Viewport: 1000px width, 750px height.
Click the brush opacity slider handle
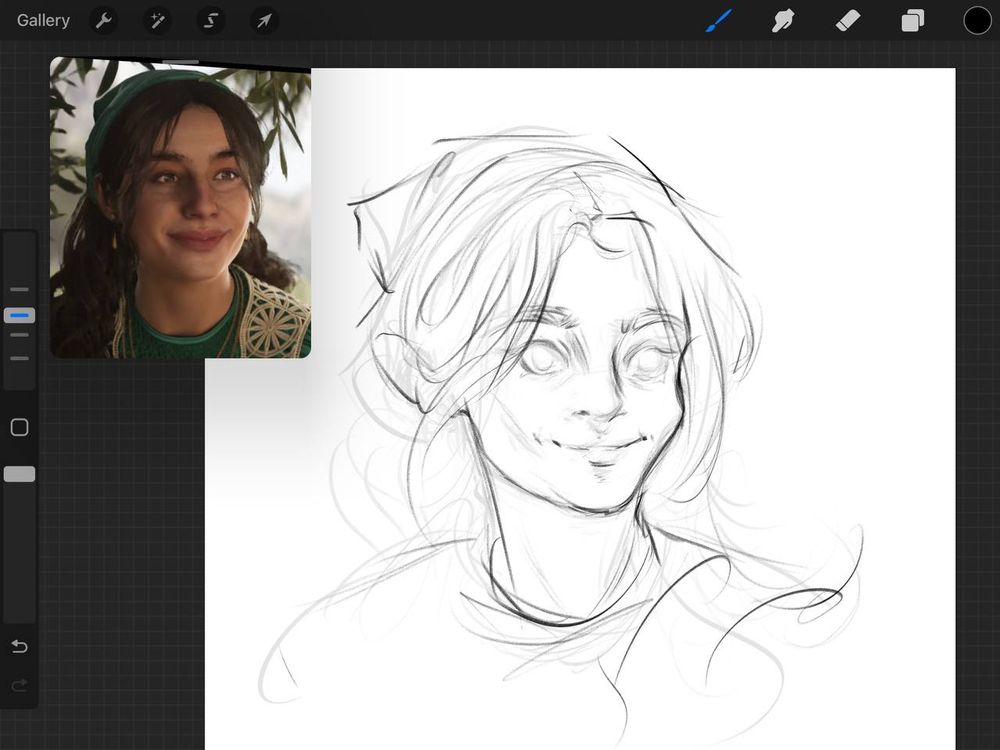[x=20, y=474]
